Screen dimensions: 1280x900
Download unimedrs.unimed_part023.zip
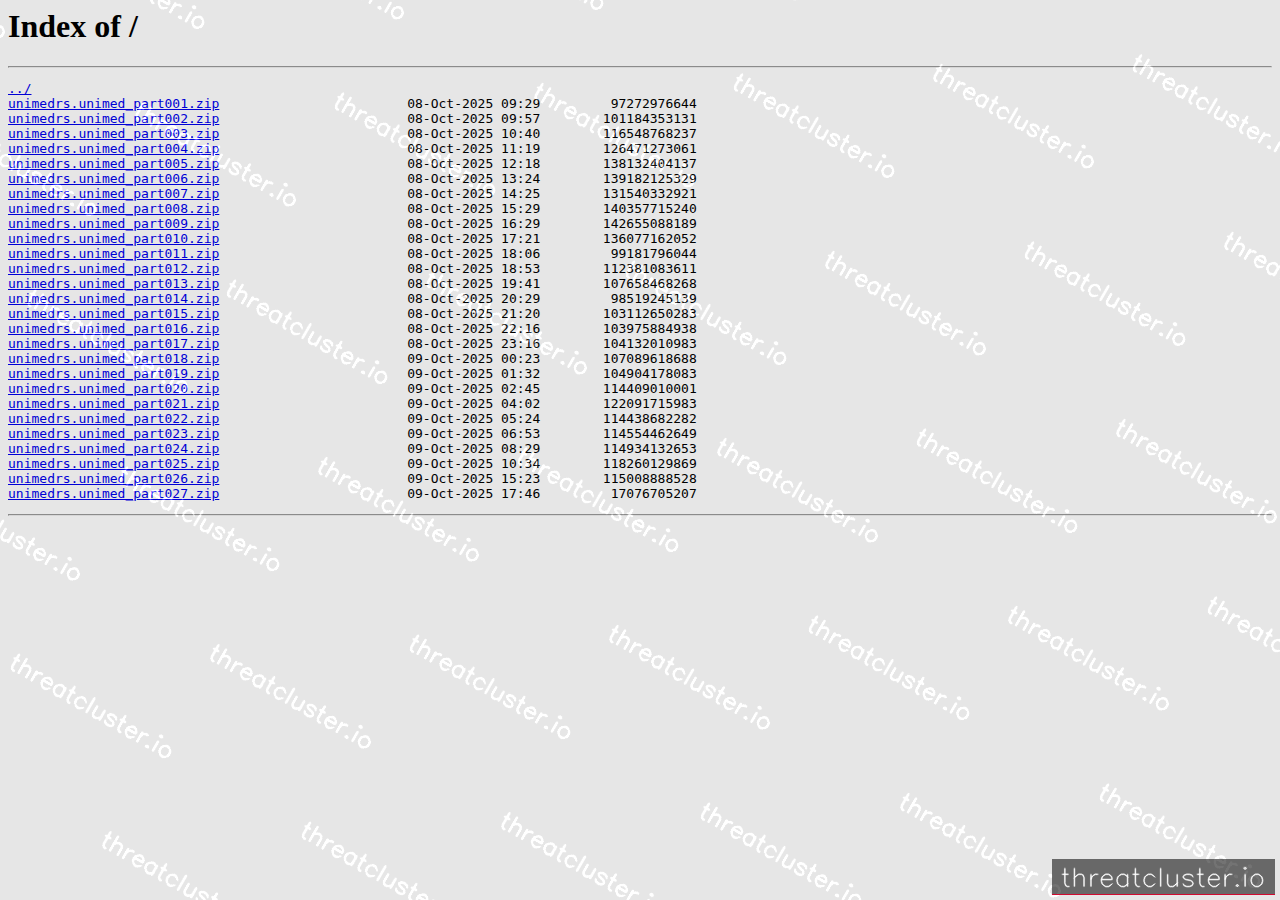tap(114, 434)
